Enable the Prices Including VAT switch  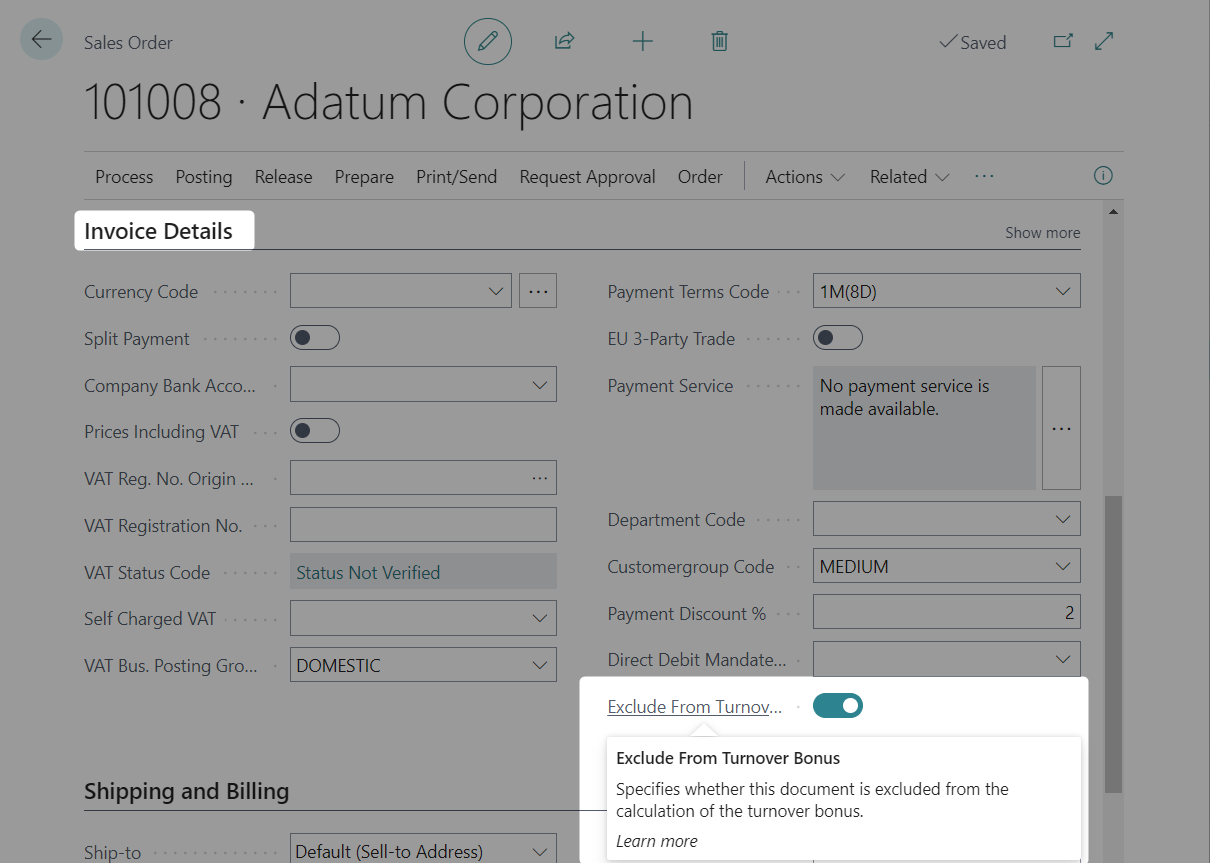[315, 431]
